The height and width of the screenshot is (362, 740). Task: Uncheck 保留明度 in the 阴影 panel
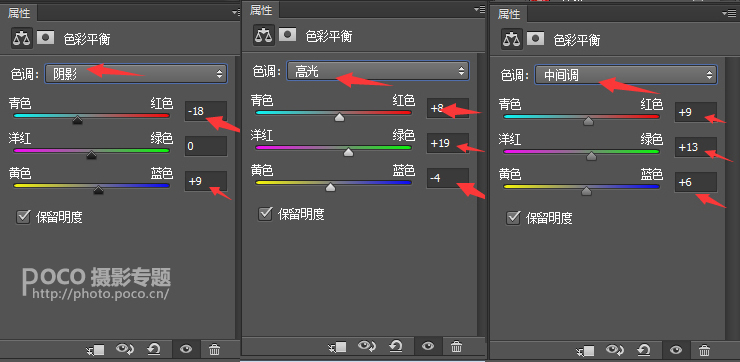click(x=23, y=217)
